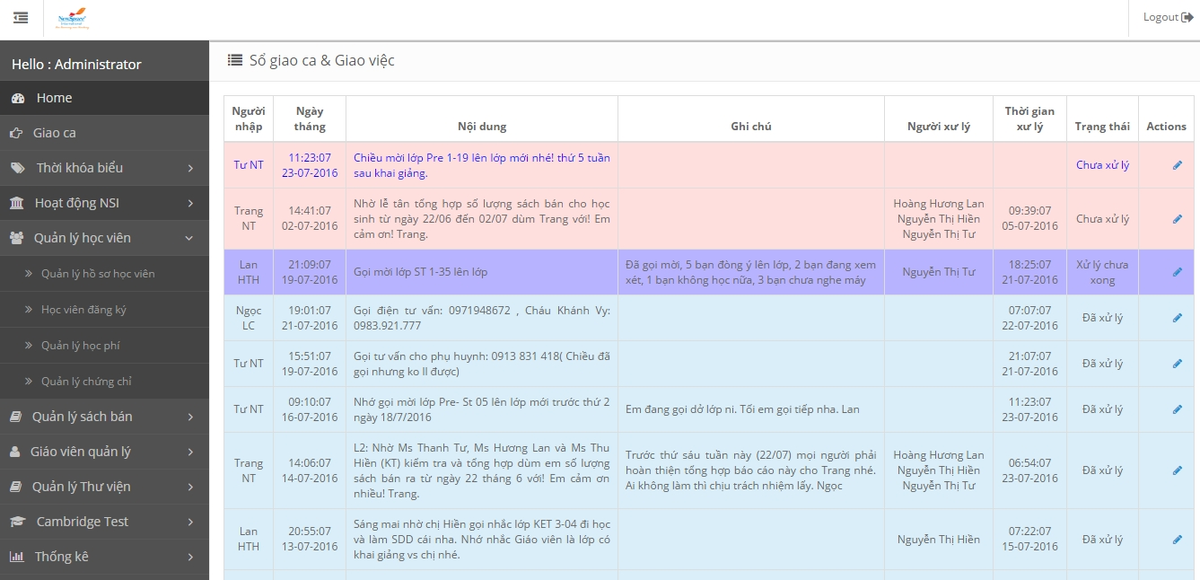
Task: Click the Tư NT link in first row
Action: pyautogui.click(x=248, y=165)
